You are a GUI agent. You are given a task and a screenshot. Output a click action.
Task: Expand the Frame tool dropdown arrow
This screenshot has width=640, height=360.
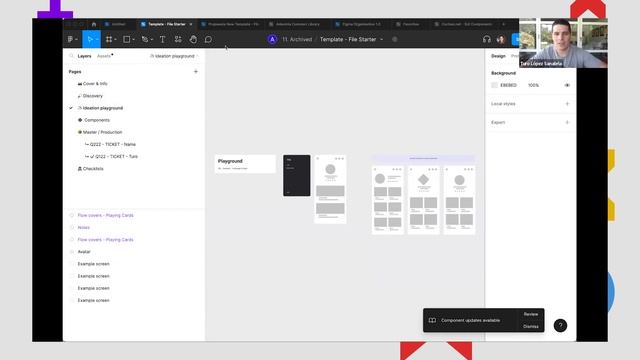point(116,40)
